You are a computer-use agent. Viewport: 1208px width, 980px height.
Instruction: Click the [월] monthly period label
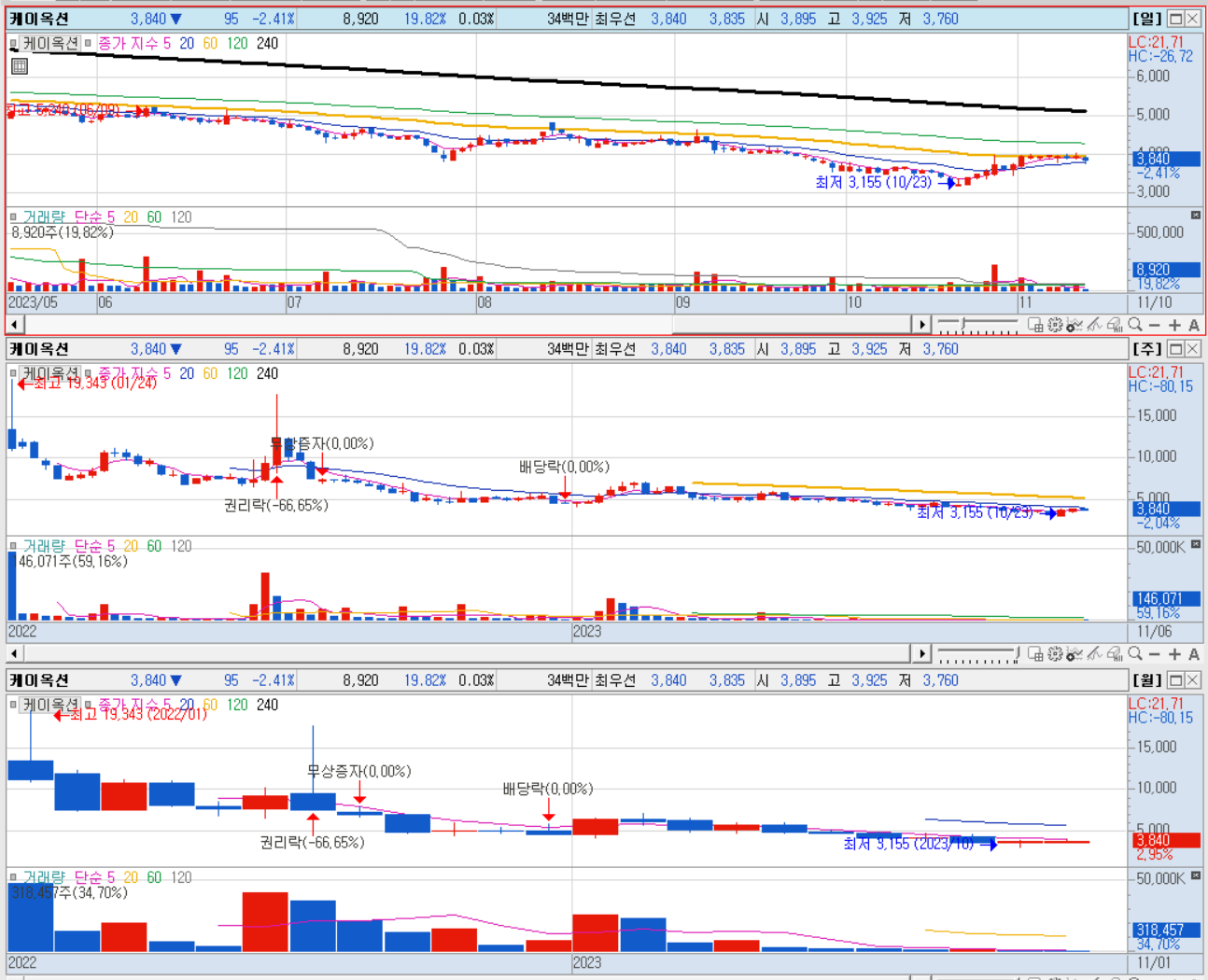point(1147,680)
